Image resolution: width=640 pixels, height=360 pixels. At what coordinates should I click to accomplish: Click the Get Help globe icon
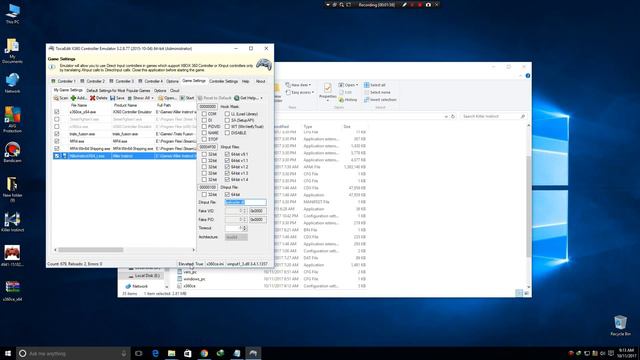tap(236, 98)
